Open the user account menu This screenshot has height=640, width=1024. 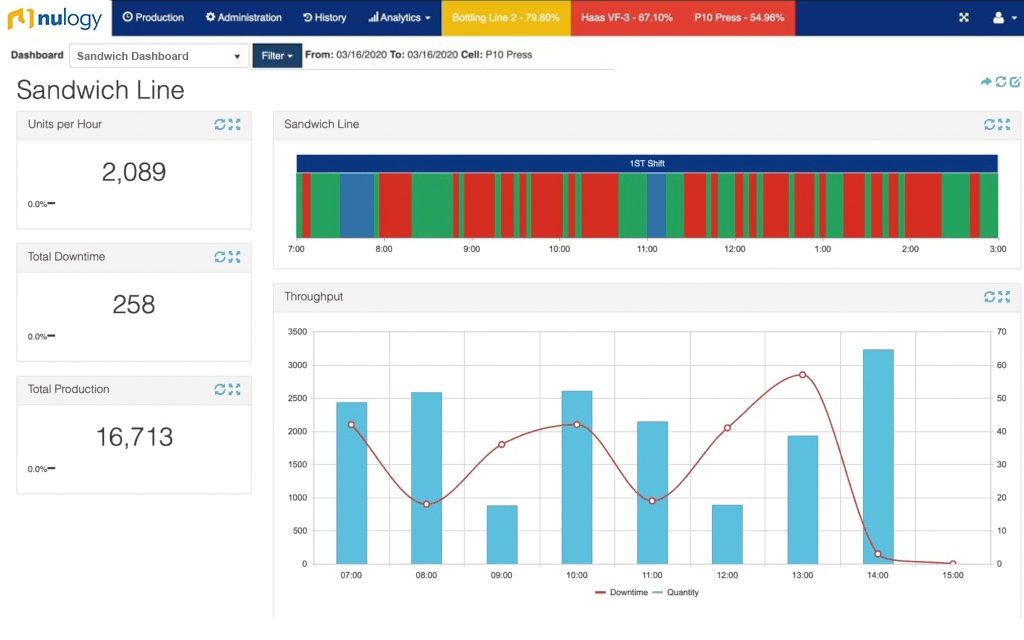coord(1004,18)
